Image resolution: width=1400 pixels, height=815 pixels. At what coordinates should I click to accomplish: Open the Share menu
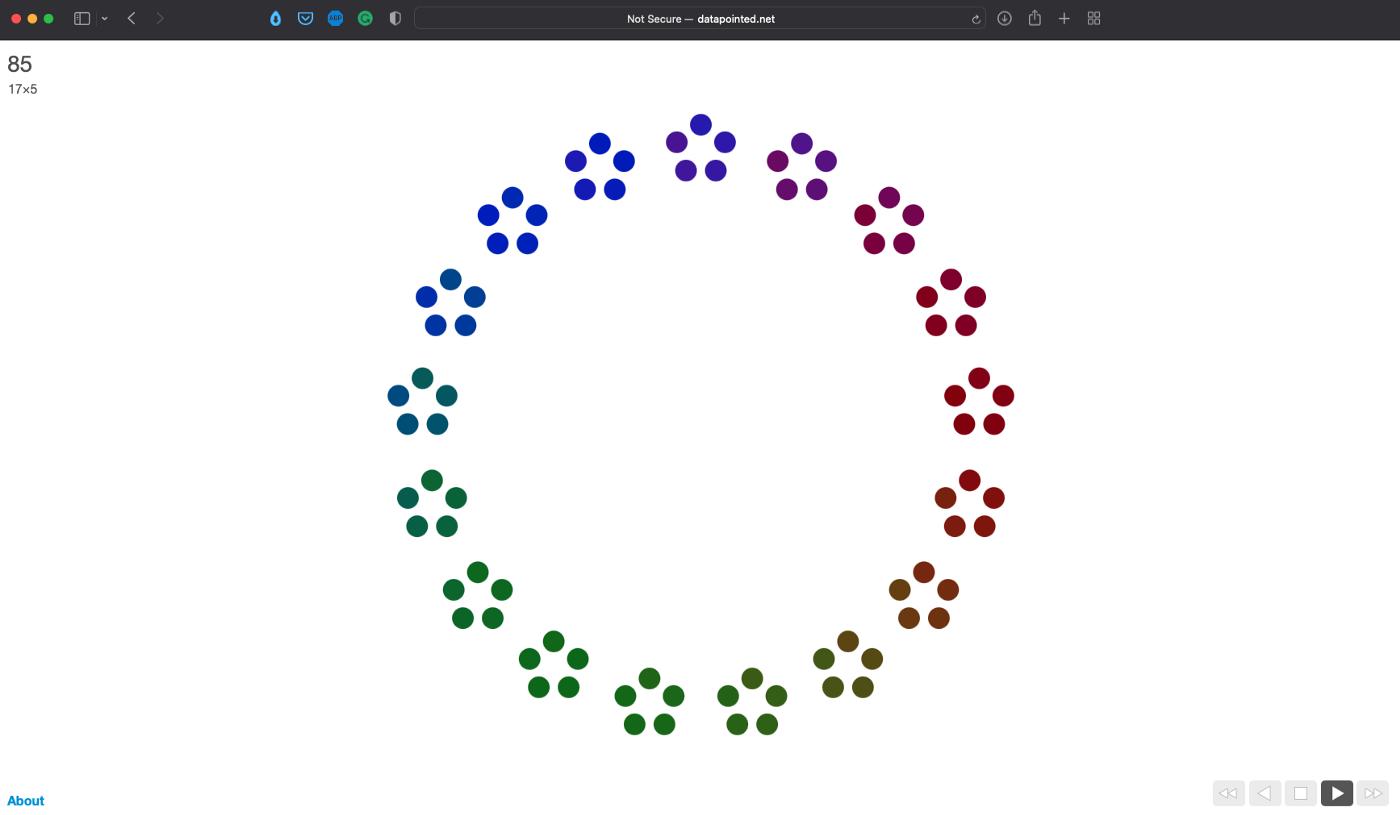[x=1034, y=18]
